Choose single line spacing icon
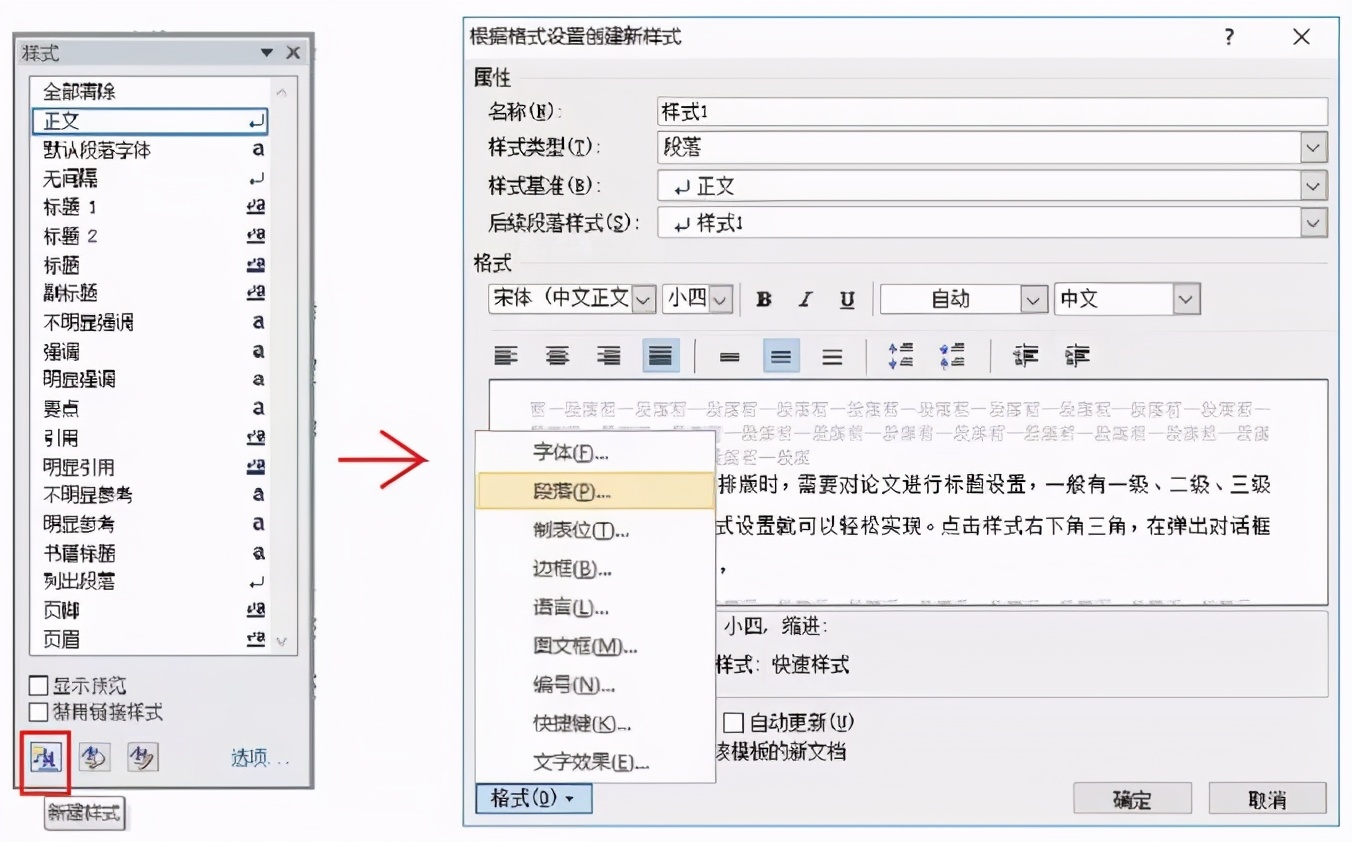 coord(730,356)
